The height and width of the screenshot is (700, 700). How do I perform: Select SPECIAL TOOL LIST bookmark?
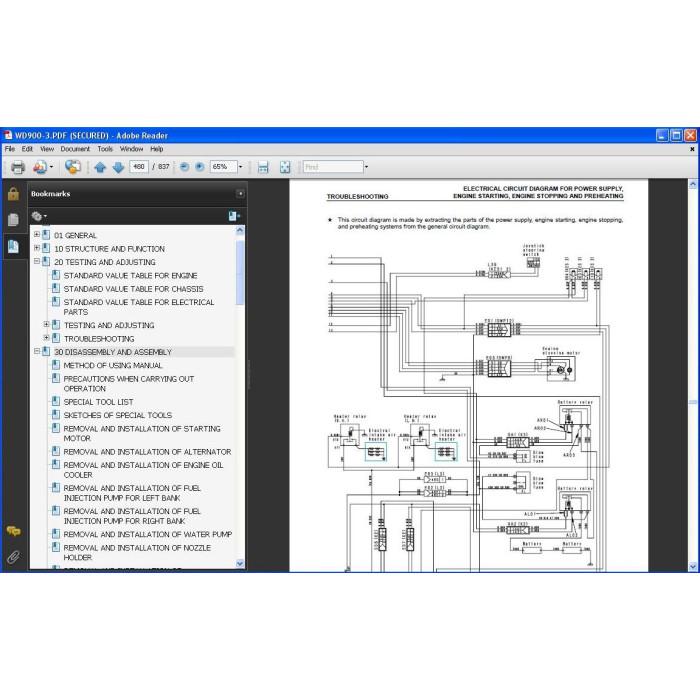point(98,402)
